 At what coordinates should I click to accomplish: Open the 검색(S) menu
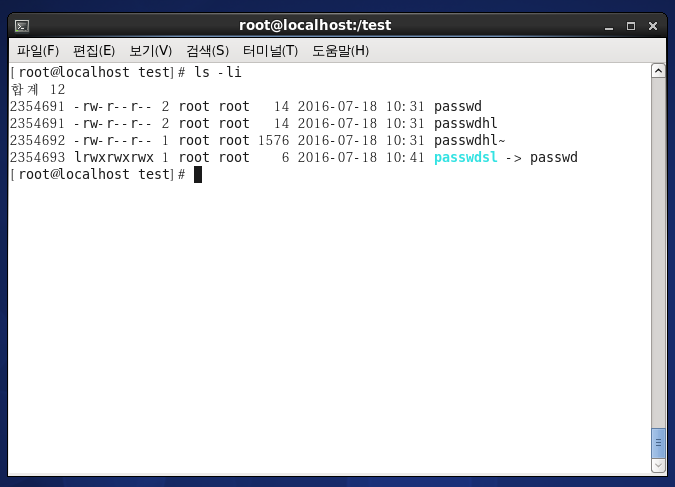[207, 51]
